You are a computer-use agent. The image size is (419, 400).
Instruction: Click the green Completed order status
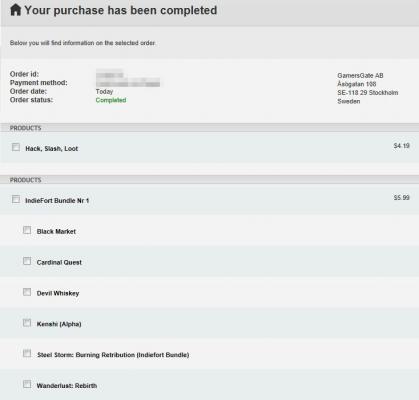pyautogui.click(x=111, y=100)
